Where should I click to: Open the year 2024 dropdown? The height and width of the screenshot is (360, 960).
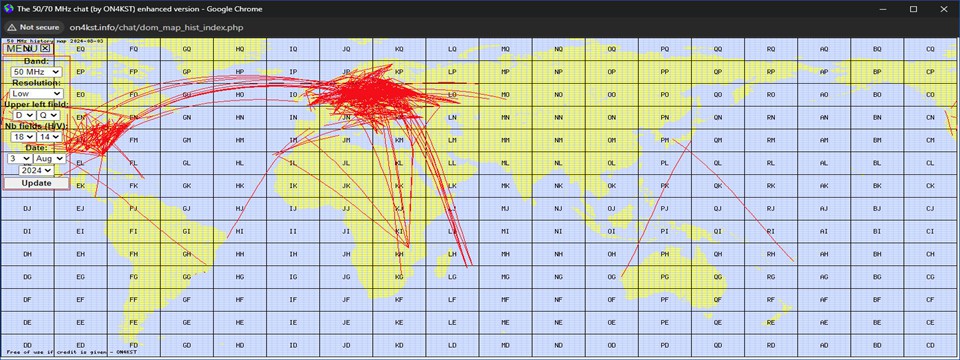(x=36, y=170)
